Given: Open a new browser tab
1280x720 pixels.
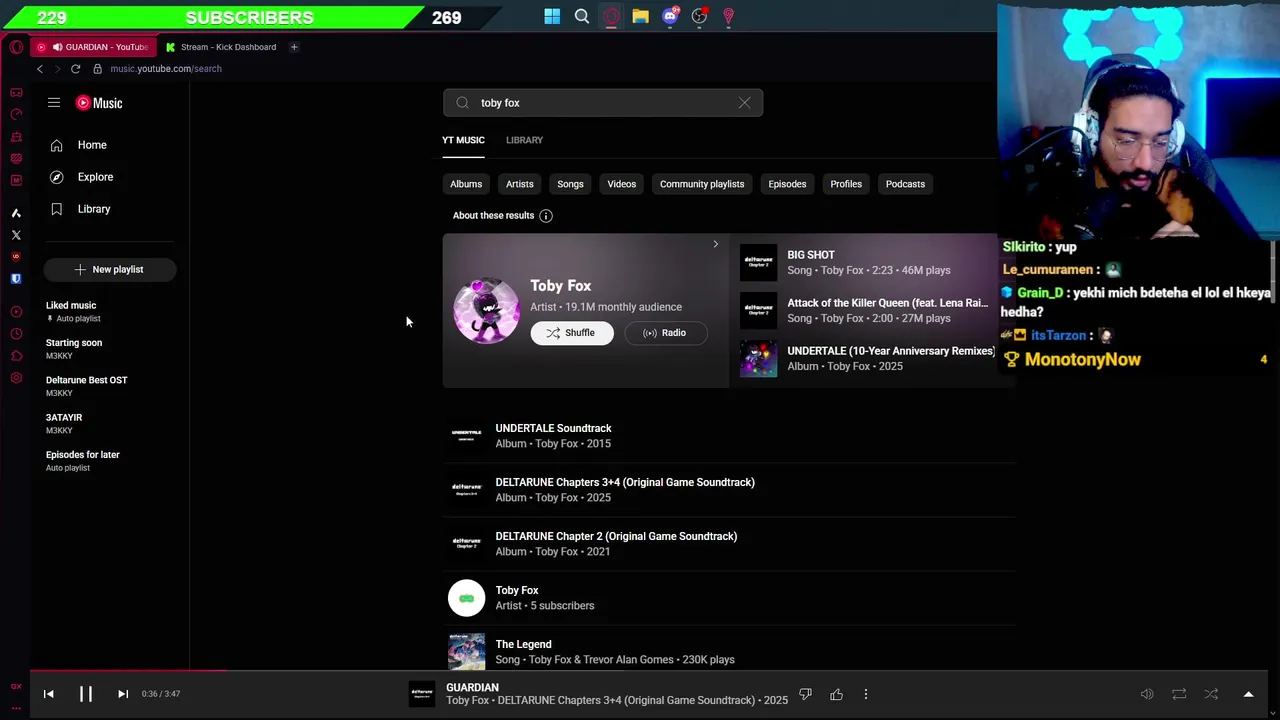Looking at the screenshot, I should [294, 47].
